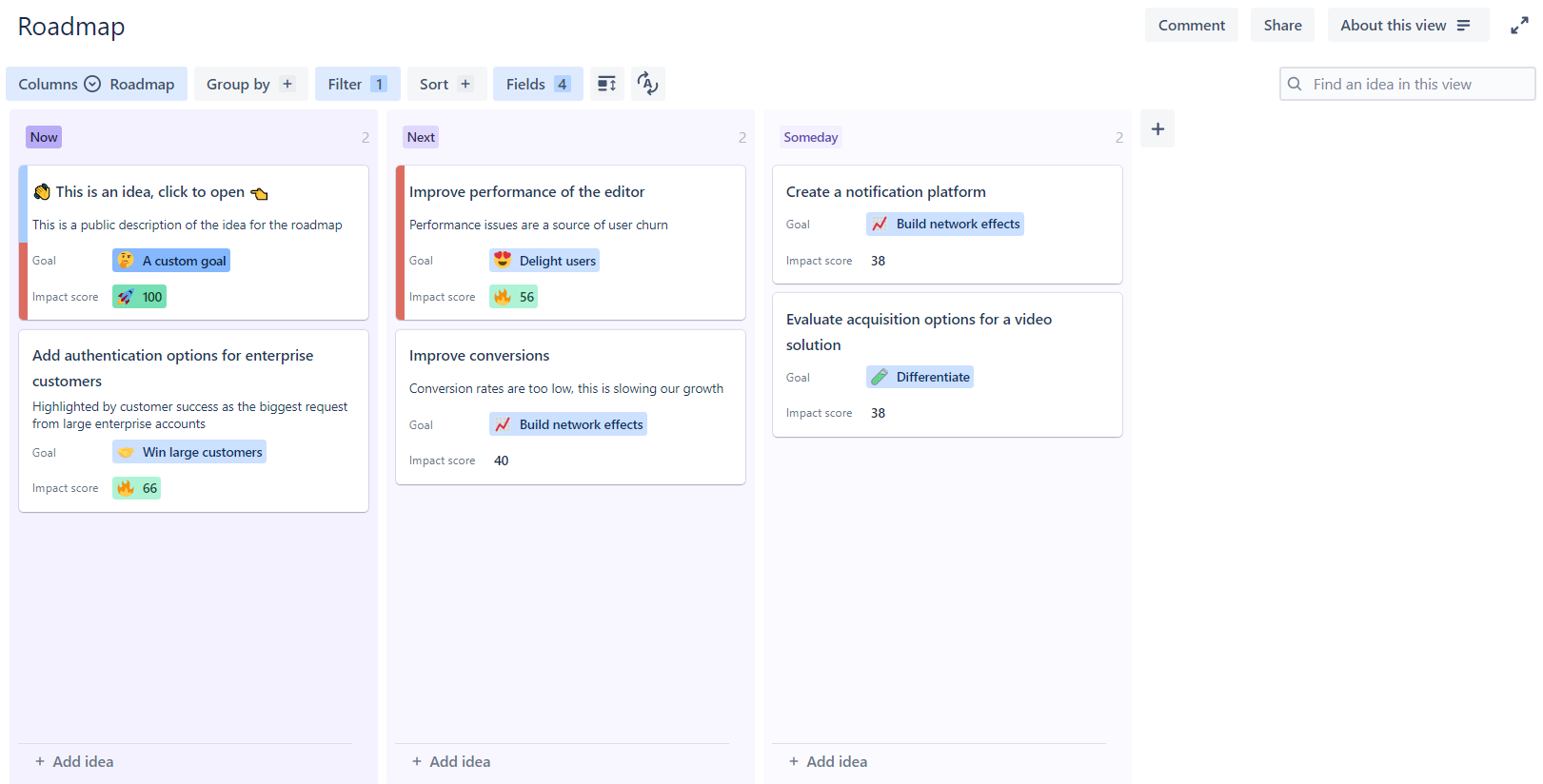Image resolution: width=1543 pixels, height=784 pixels.
Task: Click the fullscreen expand arrows icon
Action: coord(1519,26)
